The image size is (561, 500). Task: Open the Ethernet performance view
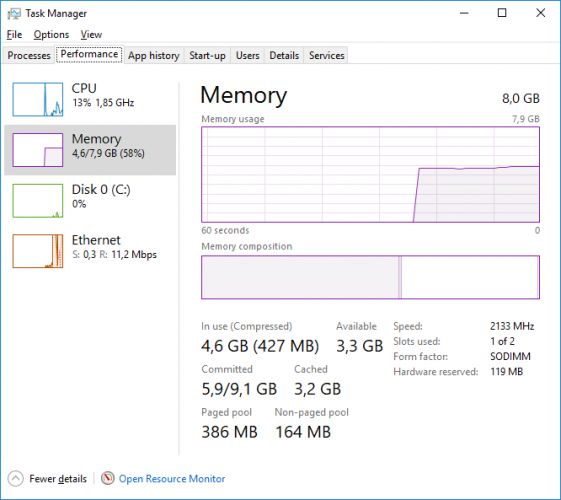point(90,251)
